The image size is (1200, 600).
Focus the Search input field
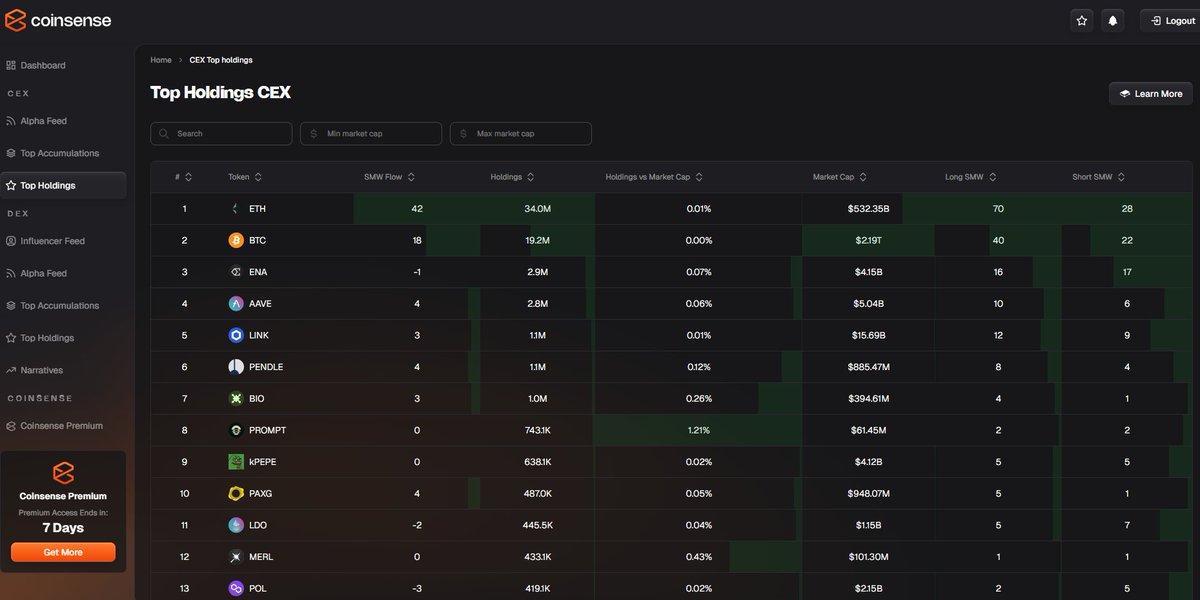click(221, 133)
